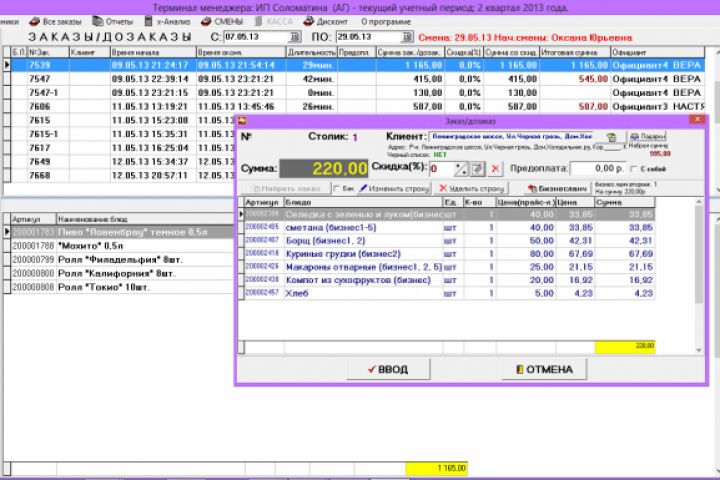The height and width of the screenshot is (480, 720).
Task: Toggle the С собой checkbox
Action: [x=634, y=169]
